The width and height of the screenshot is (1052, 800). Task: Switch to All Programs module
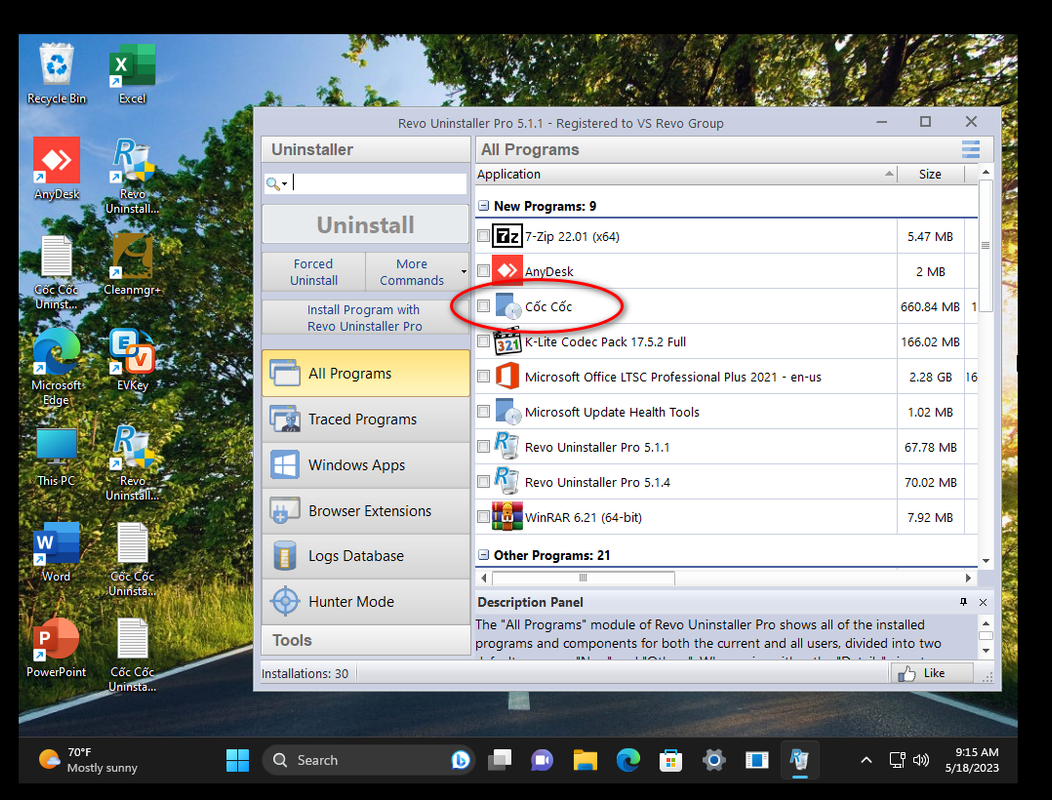pos(366,373)
